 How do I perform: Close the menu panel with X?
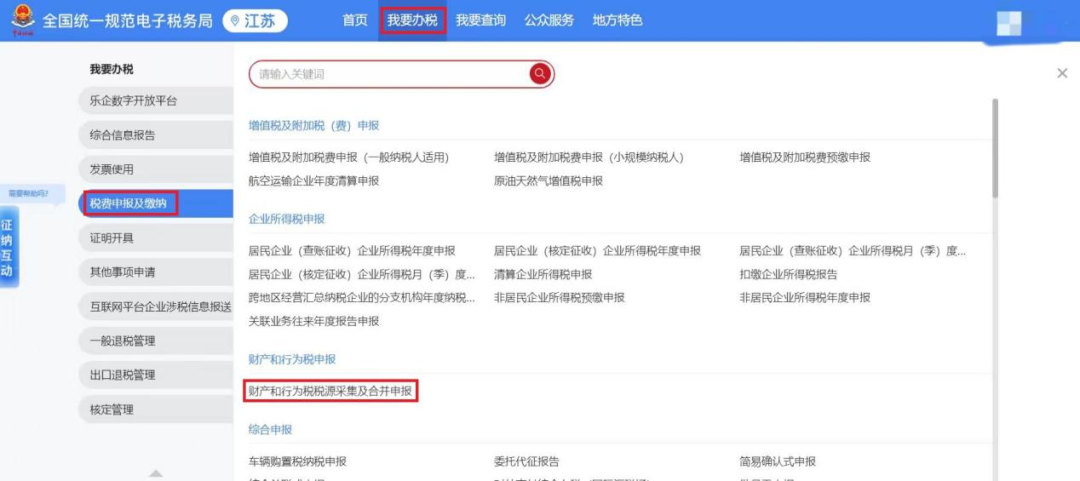click(x=1062, y=73)
